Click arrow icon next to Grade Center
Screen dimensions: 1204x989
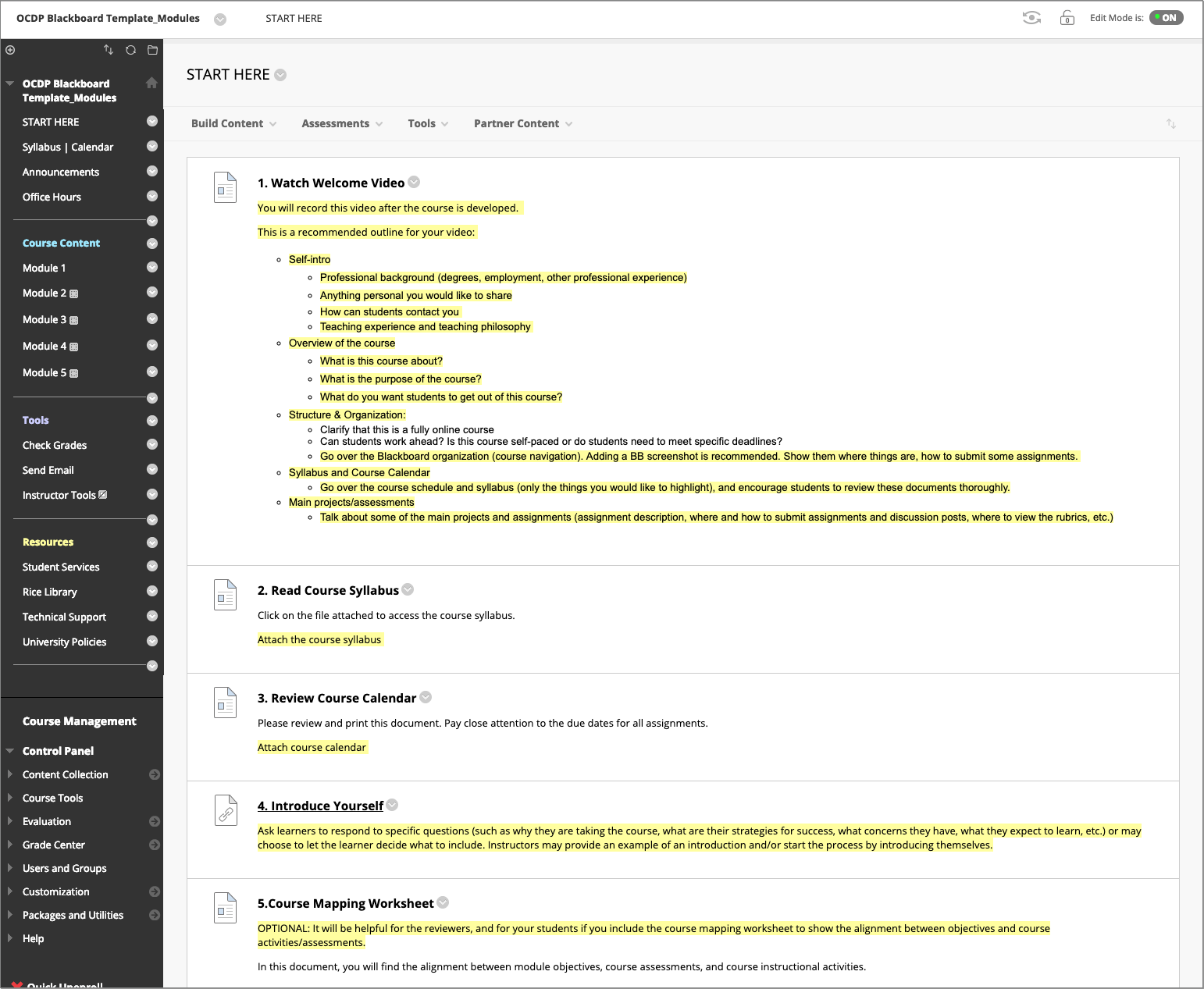[155, 845]
